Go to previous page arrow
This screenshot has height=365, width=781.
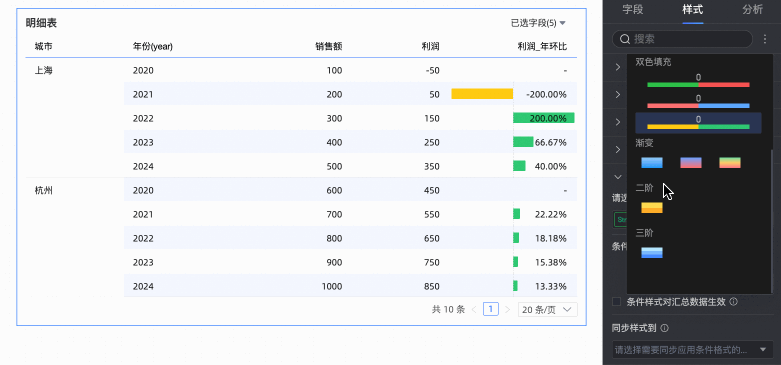coord(474,310)
